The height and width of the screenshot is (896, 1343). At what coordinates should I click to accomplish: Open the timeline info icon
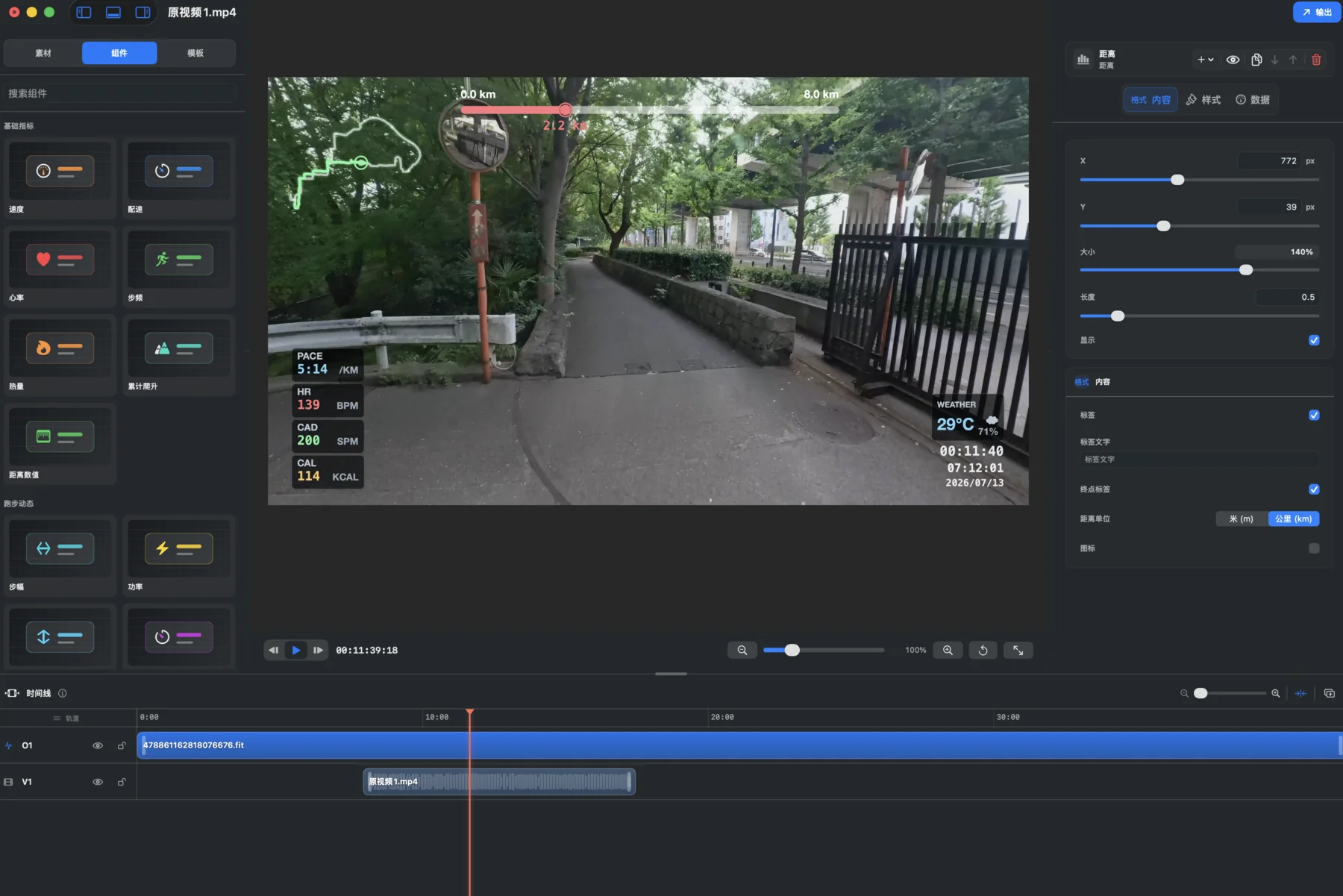(63, 693)
